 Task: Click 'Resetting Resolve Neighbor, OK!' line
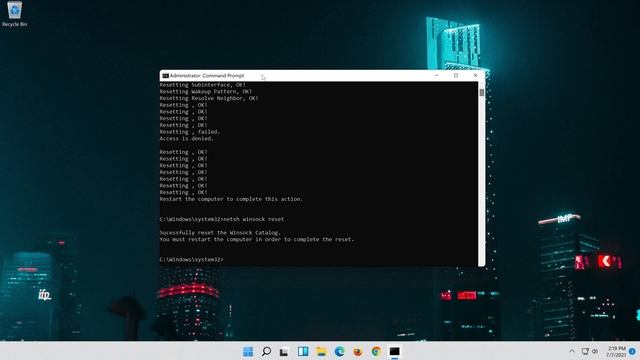coord(209,98)
